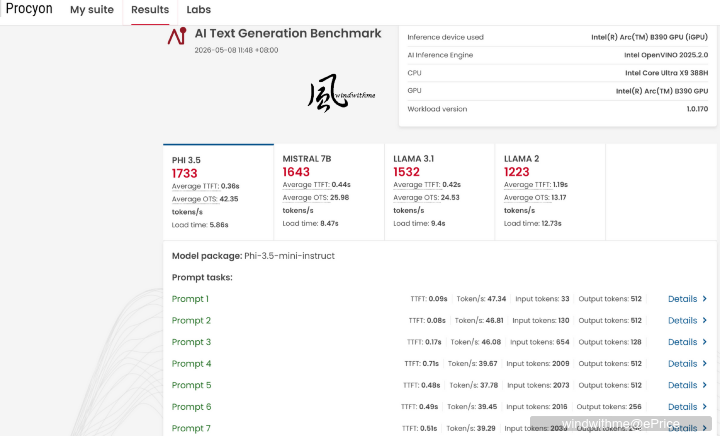Image resolution: width=720 pixels, height=436 pixels.
Task: Open Details link for Prompt 5
Action: point(682,386)
